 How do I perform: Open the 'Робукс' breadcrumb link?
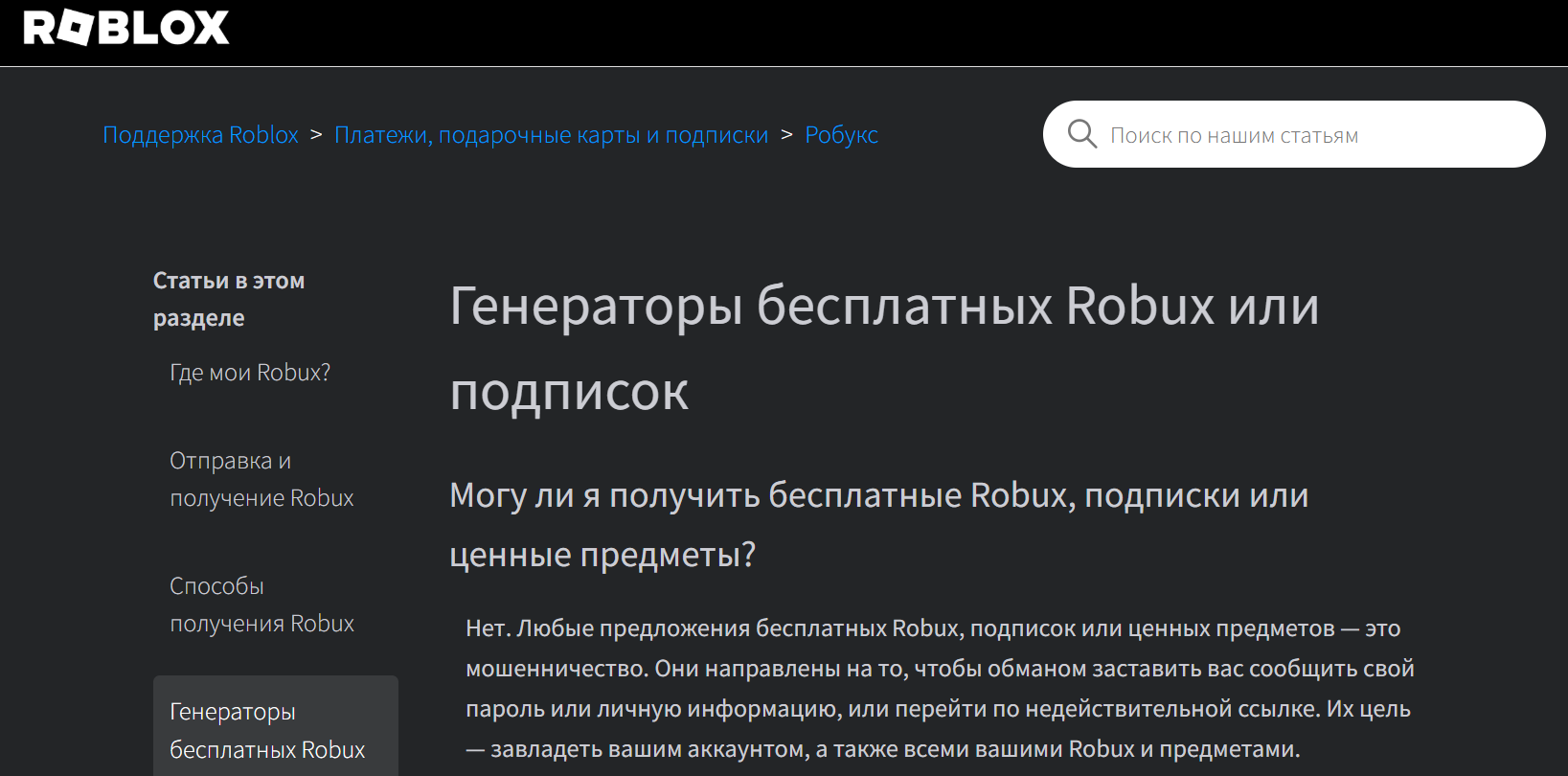(x=841, y=135)
